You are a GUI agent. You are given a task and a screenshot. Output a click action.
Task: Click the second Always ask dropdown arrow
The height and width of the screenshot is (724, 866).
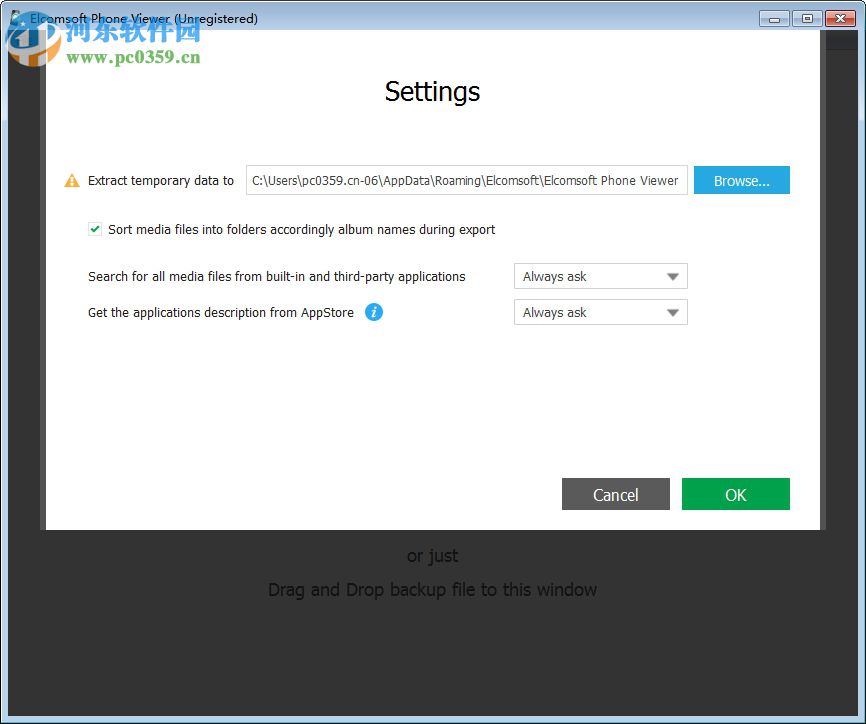tap(674, 312)
